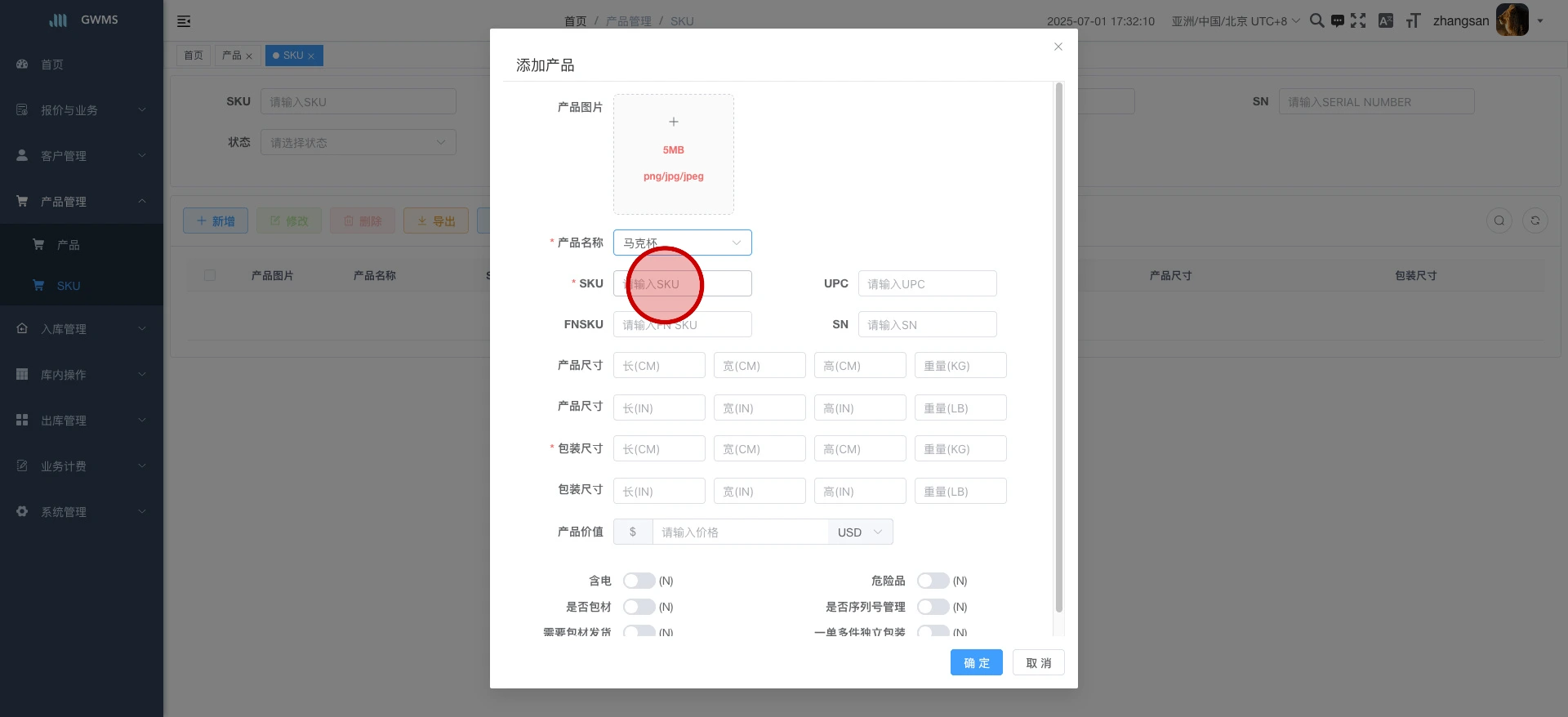Click the plus icon to upload product image
Viewport: 1568px width, 717px height.
coord(674,122)
